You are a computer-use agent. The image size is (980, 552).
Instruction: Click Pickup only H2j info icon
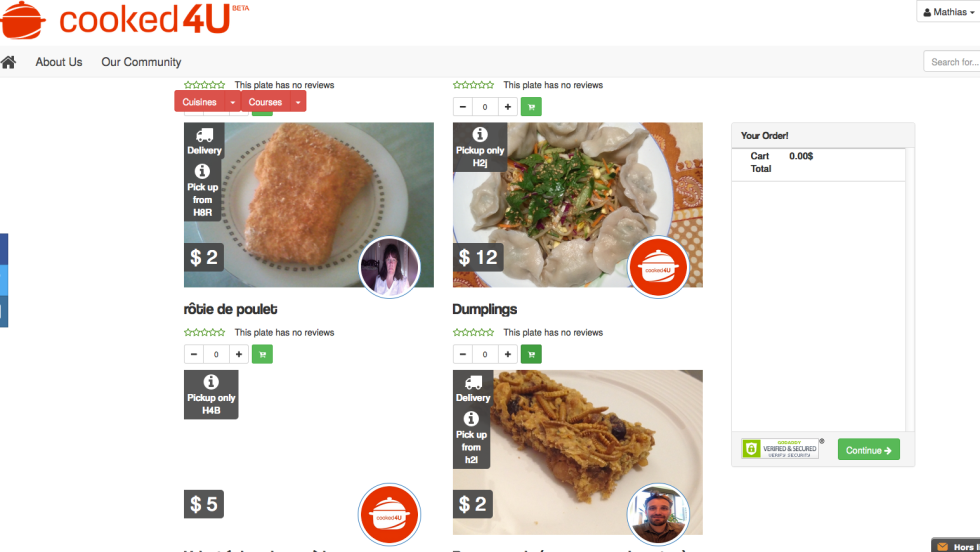pyautogui.click(x=480, y=134)
